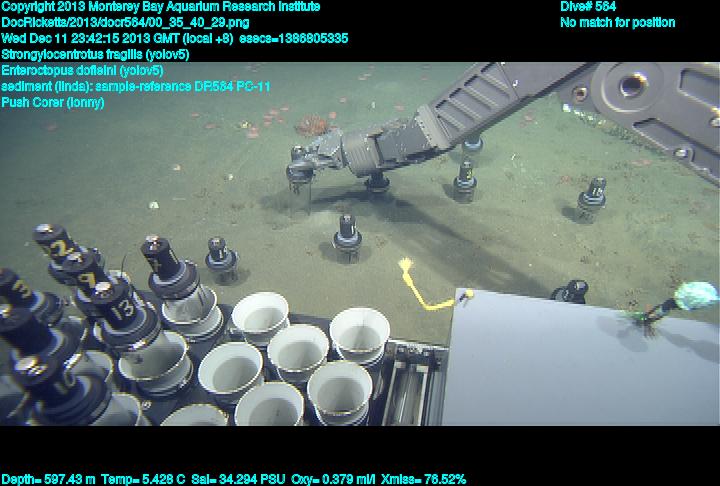This screenshot has height=486, width=720.
Task: Click the 'No match for position' message
Action: [618, 23]
